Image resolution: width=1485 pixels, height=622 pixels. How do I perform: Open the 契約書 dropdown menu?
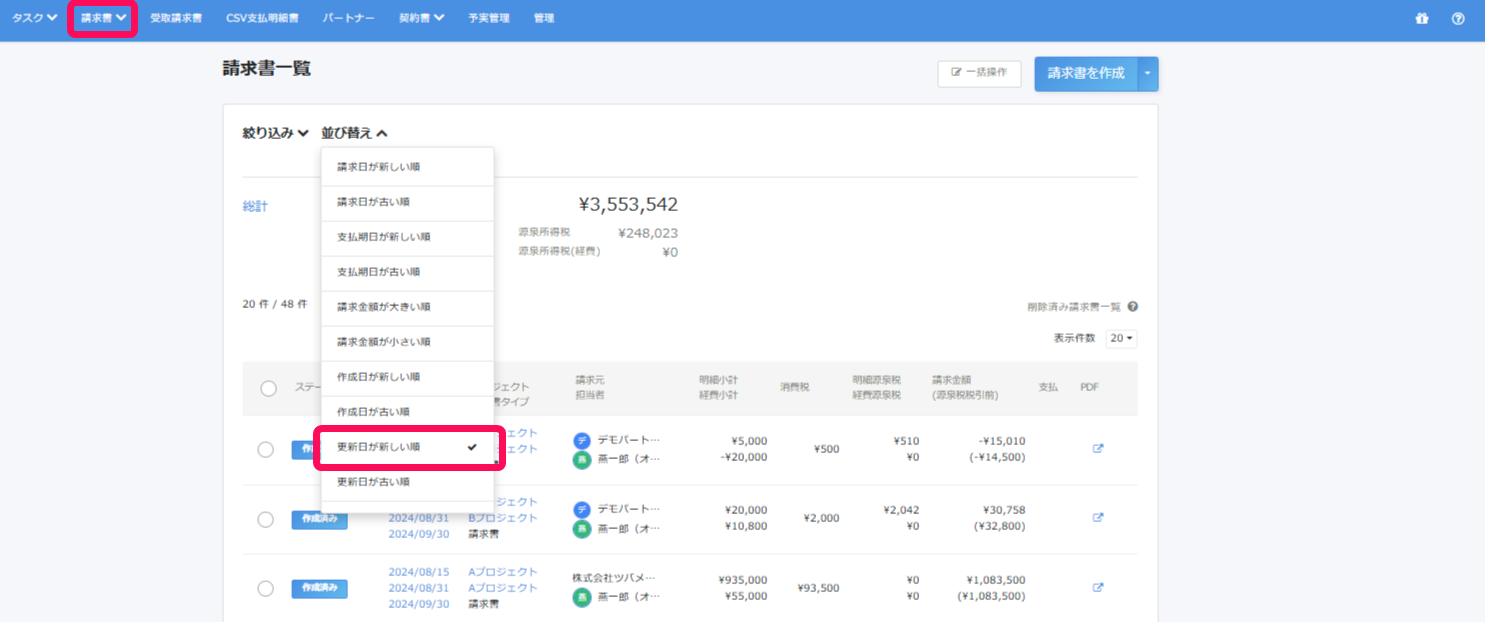(x=422, y=18)
